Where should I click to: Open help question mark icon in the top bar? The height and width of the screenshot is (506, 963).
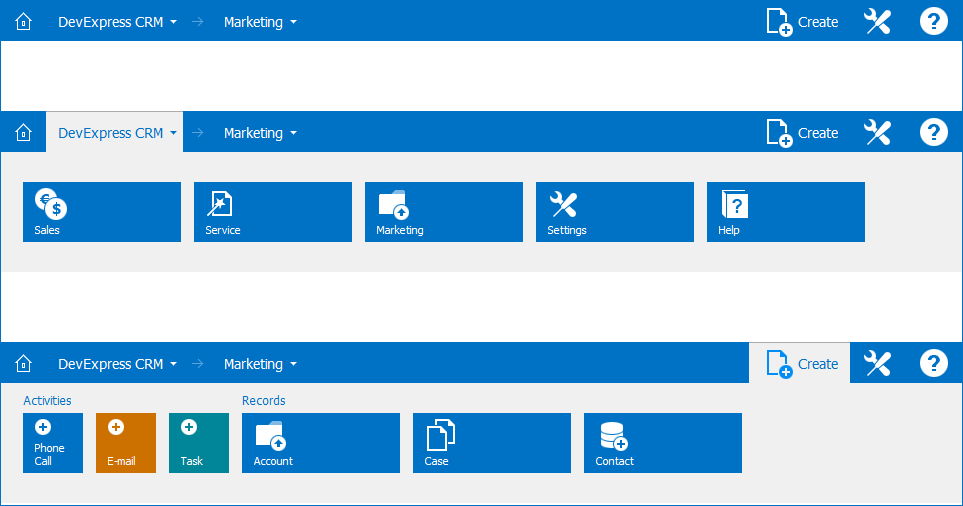tap(933, 22)
